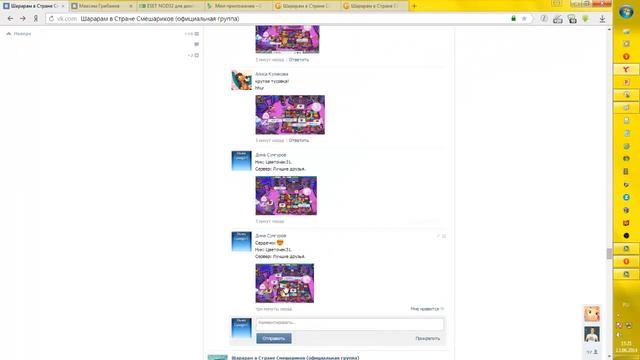Bookmark the page with the star icon
Image resolution: width=640 pixels, height=360 pixels.
click(x=524, y=19)
